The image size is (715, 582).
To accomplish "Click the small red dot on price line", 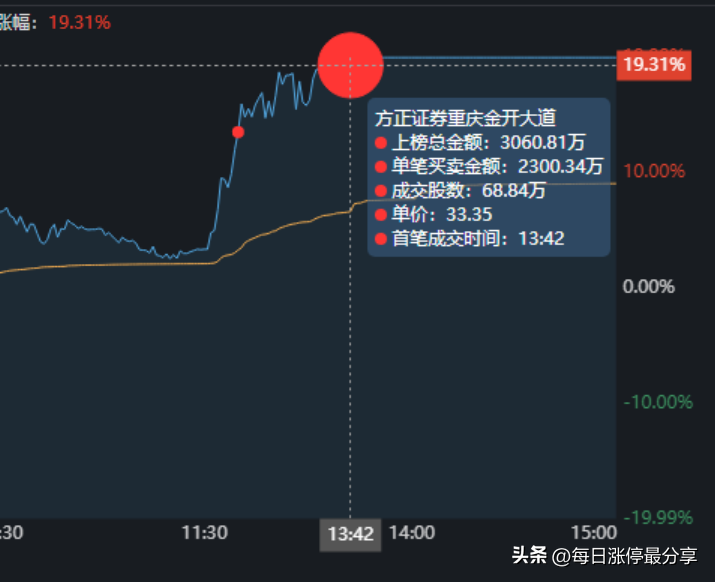I will (x=238, y=132).
